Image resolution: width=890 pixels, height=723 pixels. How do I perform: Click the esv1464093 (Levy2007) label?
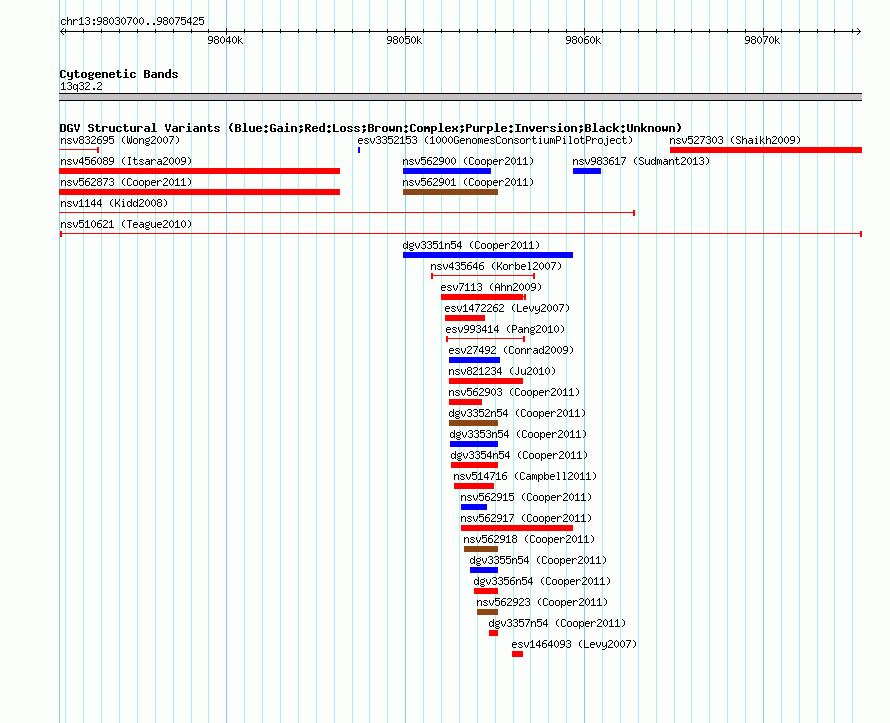click(574, 644)
